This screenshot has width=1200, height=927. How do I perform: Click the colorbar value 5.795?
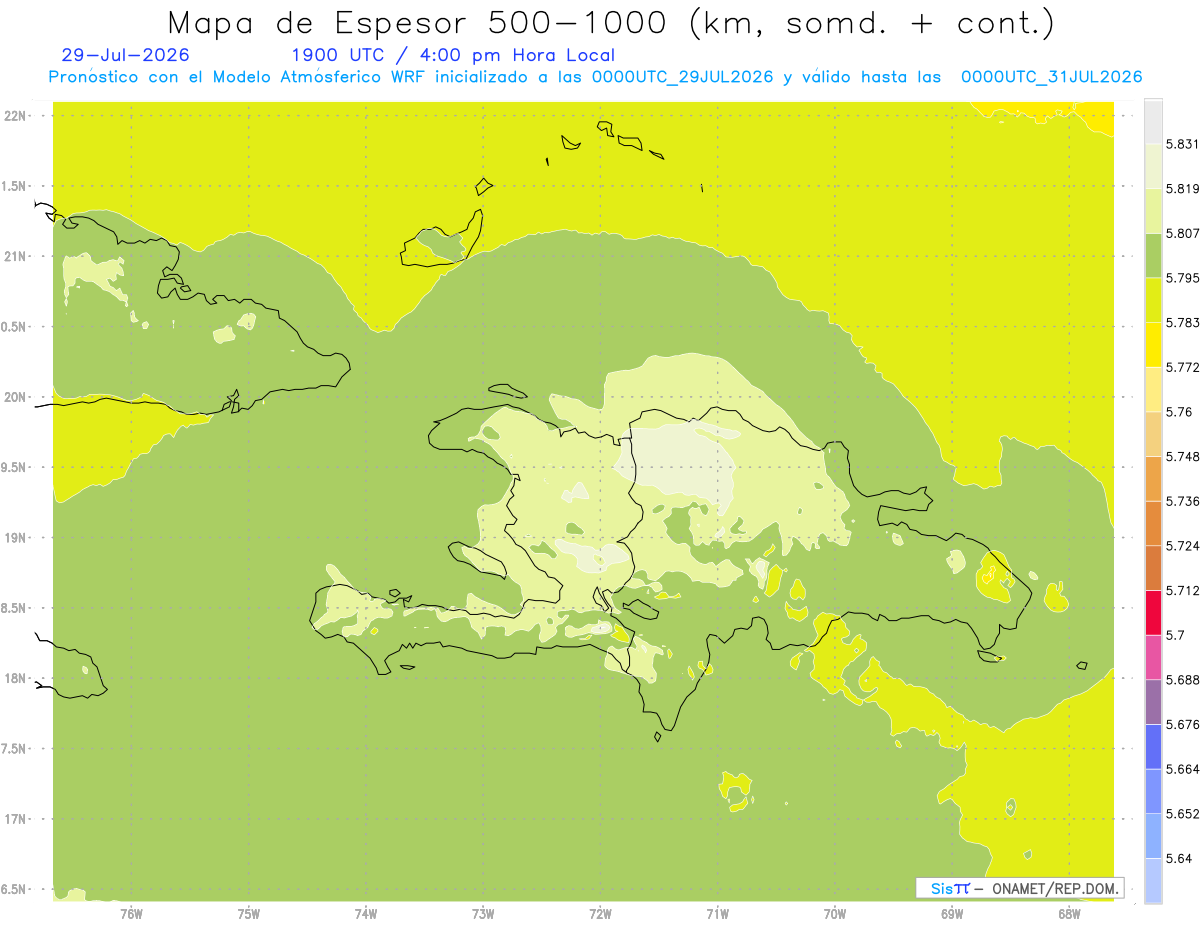click(x=1183, y=278)
